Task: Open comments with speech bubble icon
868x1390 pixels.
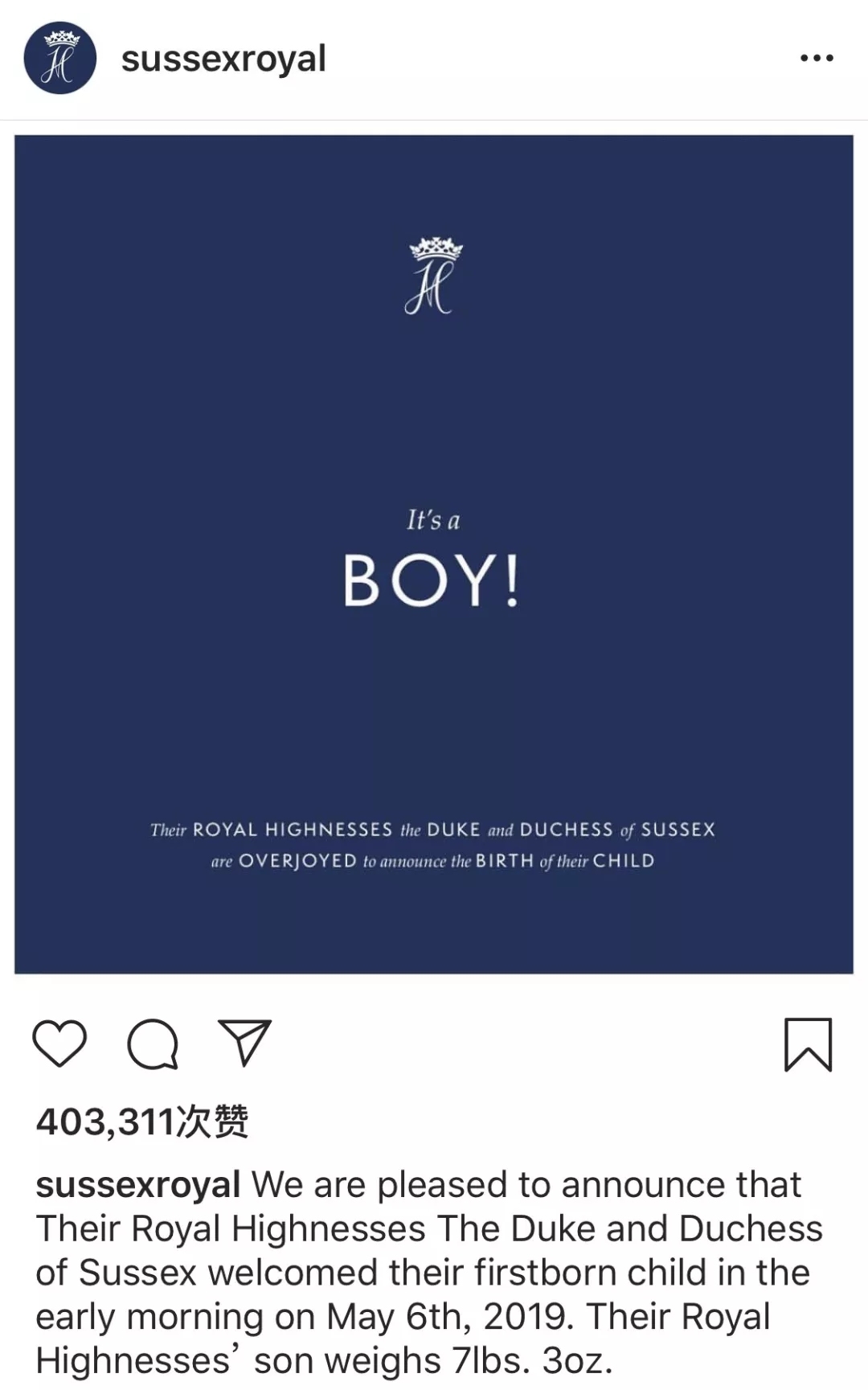Action: [153, 1044]
